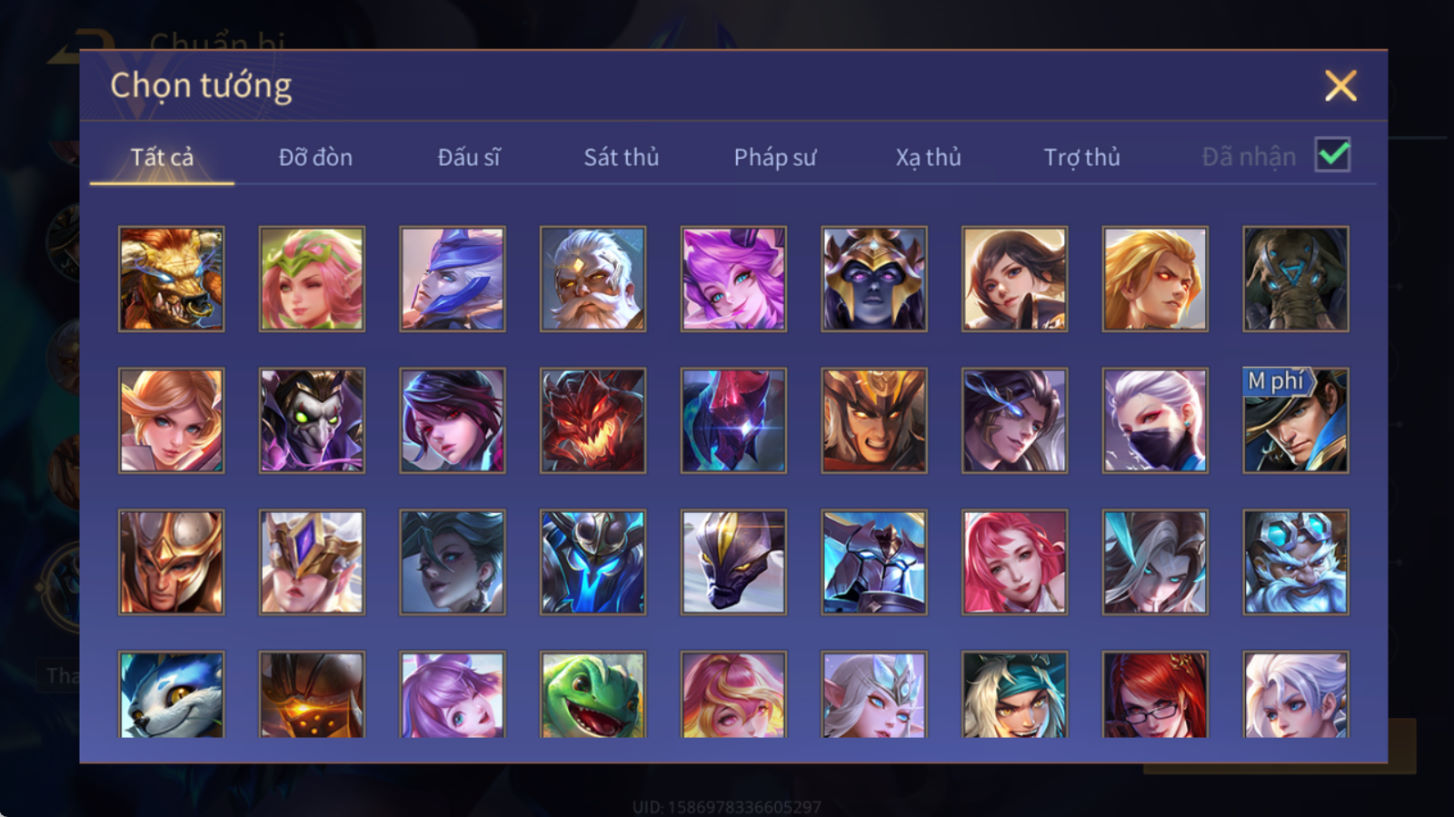
Task: Pick the pink-haired hero with green headband
Action: (x=312, y=278)
